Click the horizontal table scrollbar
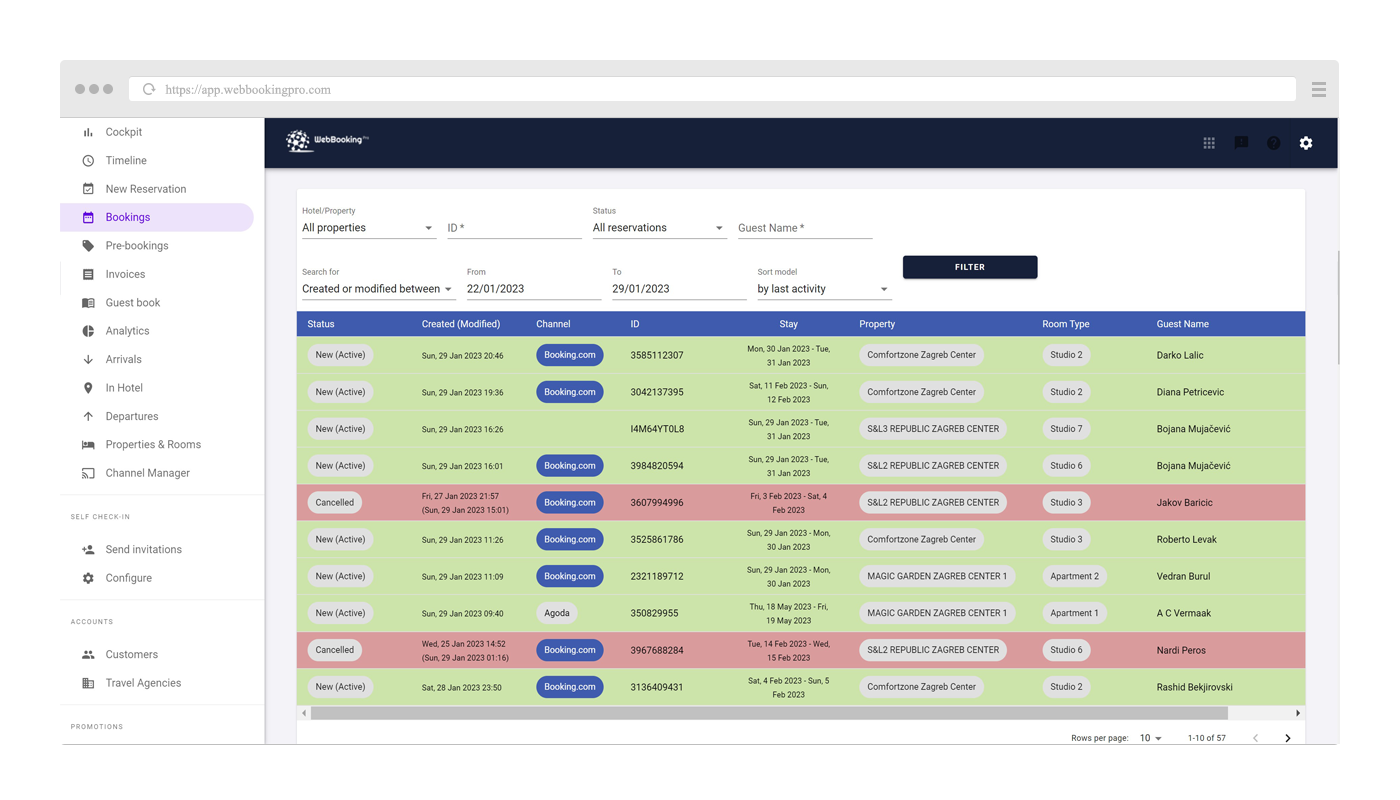The width and height of the screenshot is (1400, 800). [x=768, y=714]
